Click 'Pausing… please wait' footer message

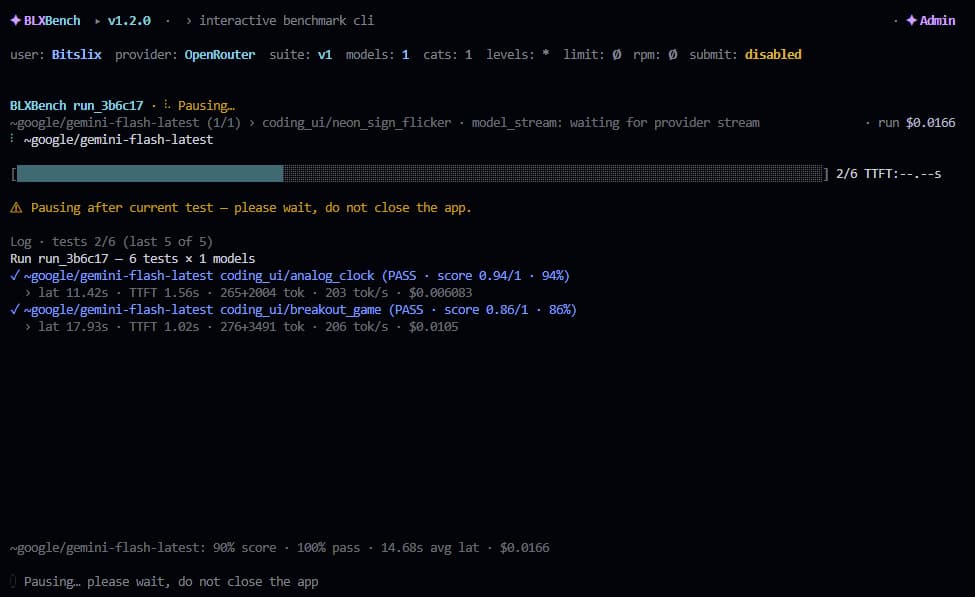point(171,581)
